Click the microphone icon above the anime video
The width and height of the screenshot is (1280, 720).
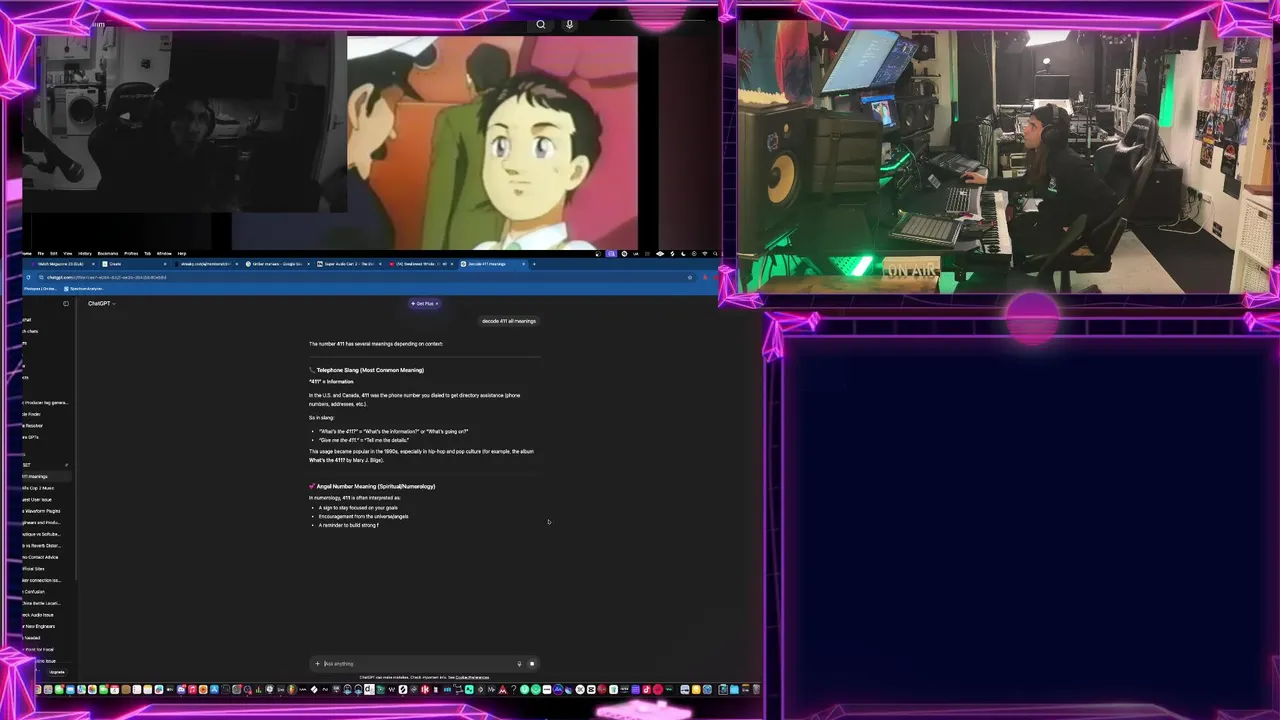coord(569,25)
